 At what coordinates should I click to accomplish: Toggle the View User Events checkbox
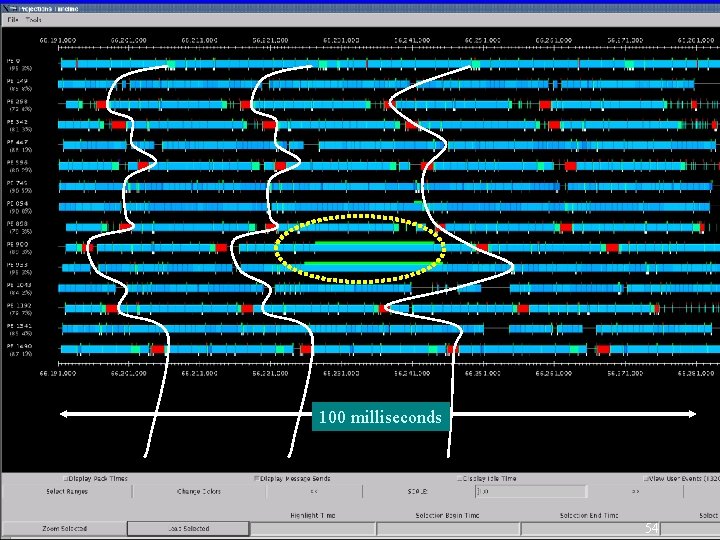646,478
